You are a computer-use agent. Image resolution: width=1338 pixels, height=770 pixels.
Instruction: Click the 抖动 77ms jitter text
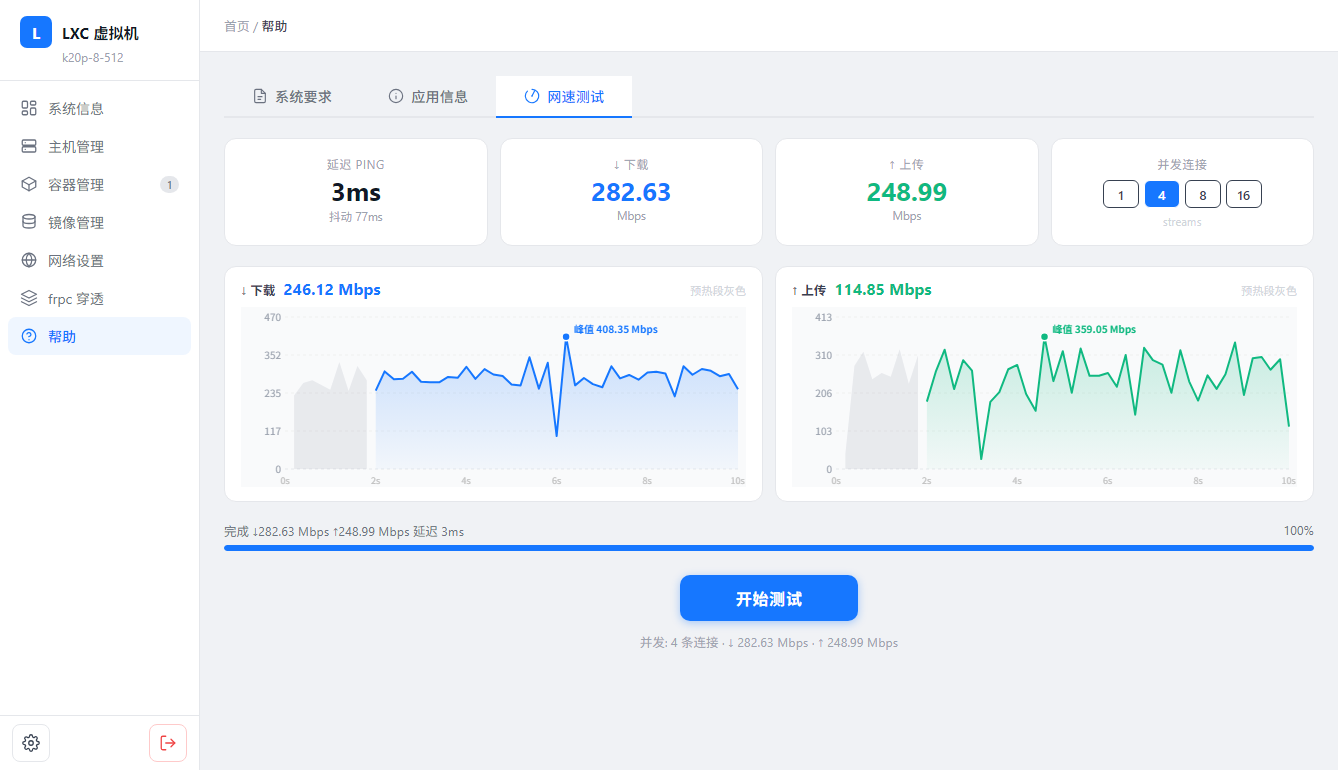(356, 217)
